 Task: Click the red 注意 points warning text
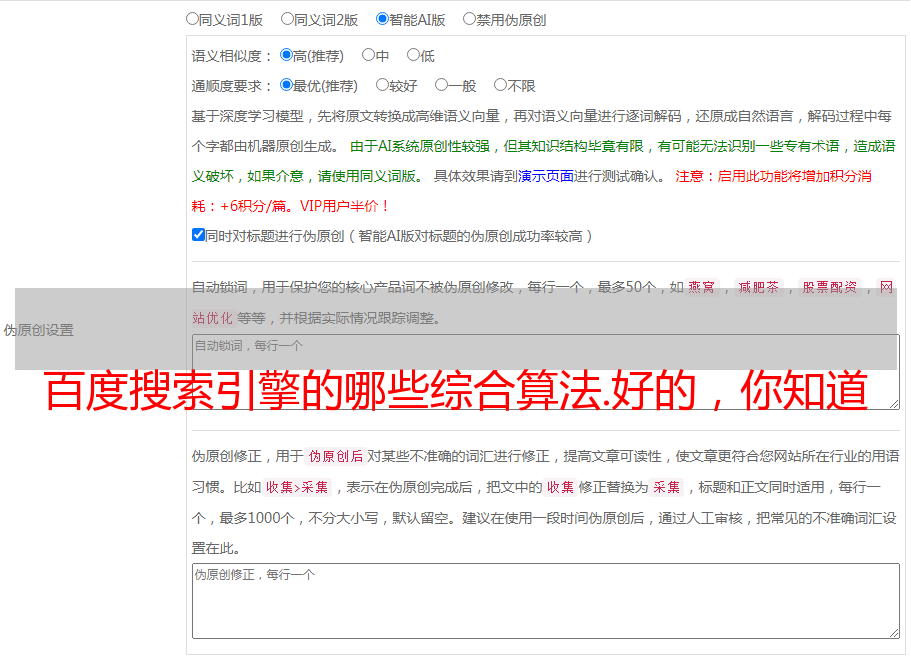pyautogui.click(x=531, y=191)
